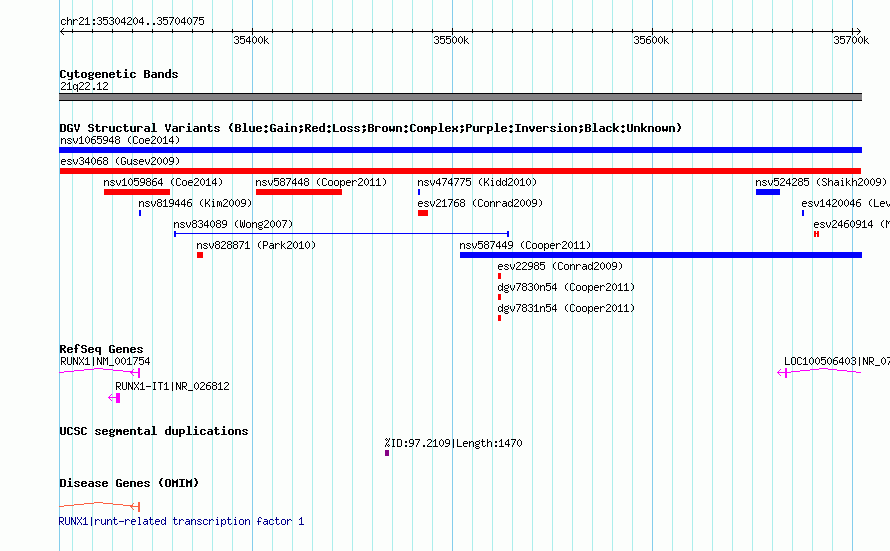
Task: Click the 35700k ruler marker
Action: [x=851, y=40]
